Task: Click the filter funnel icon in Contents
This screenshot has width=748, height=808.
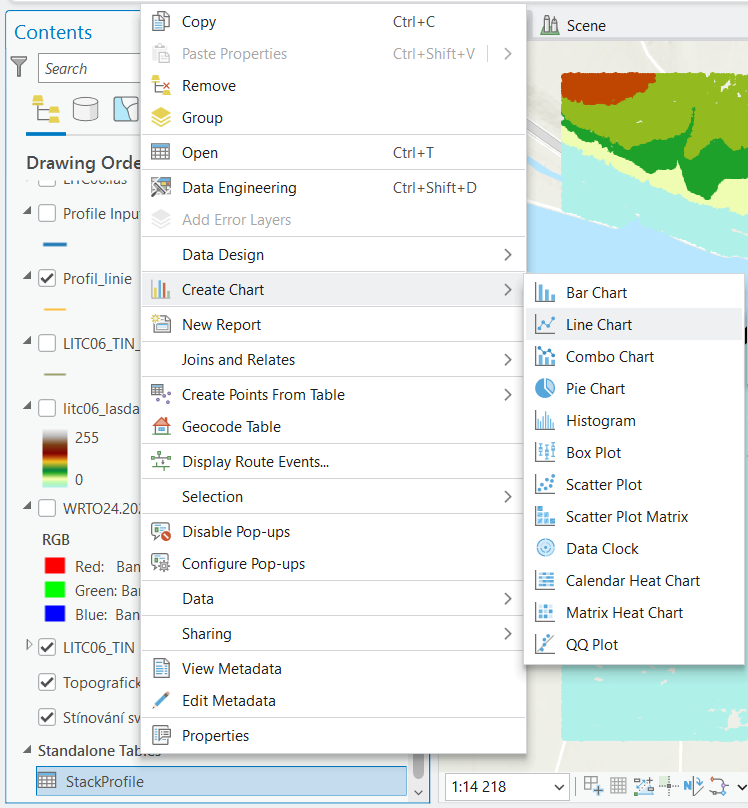Action: click(19, 67)
